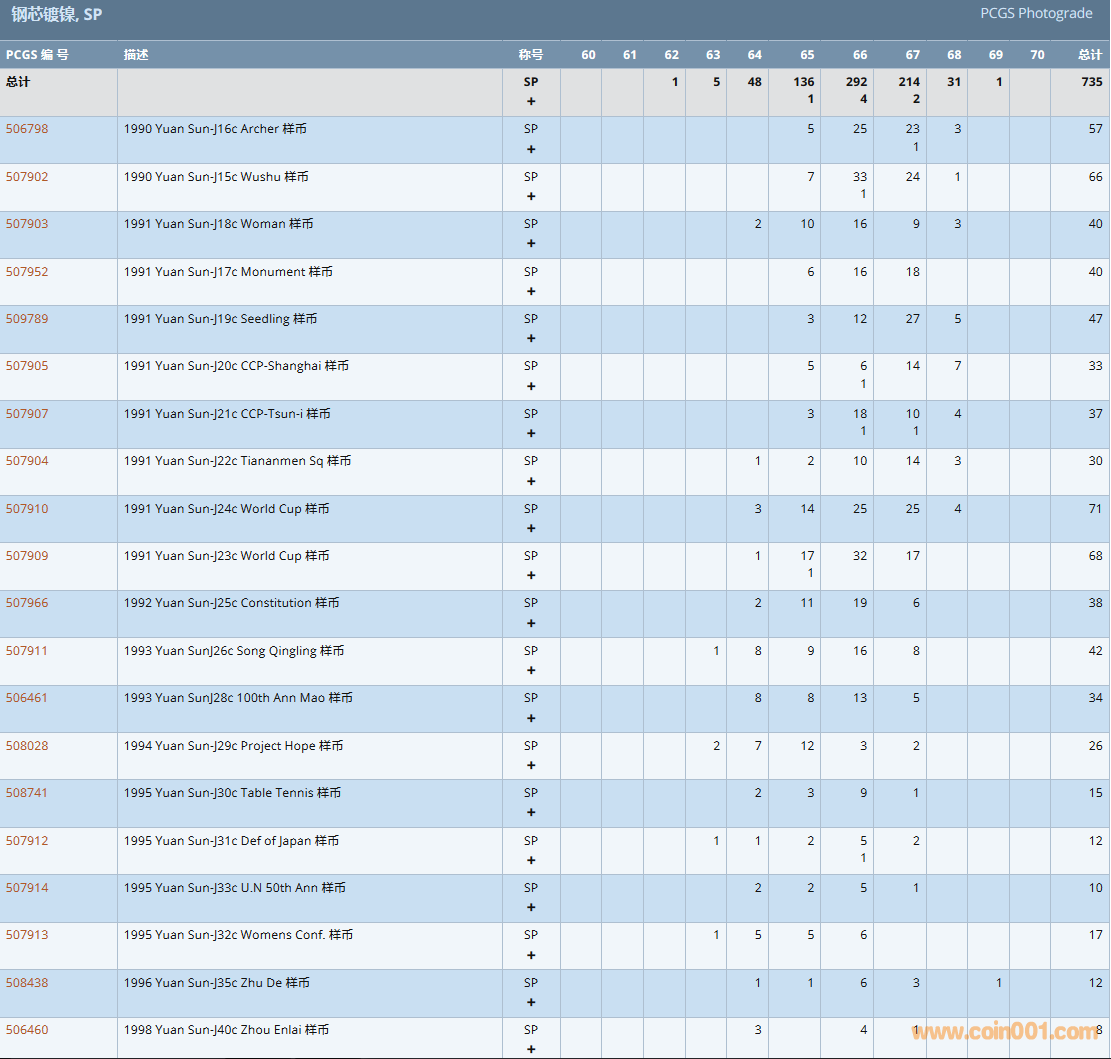The height and width of the screenshot is (1059, 1111).
Task: Open PCGS number 508741 Table Tennis
Action: 27,793
